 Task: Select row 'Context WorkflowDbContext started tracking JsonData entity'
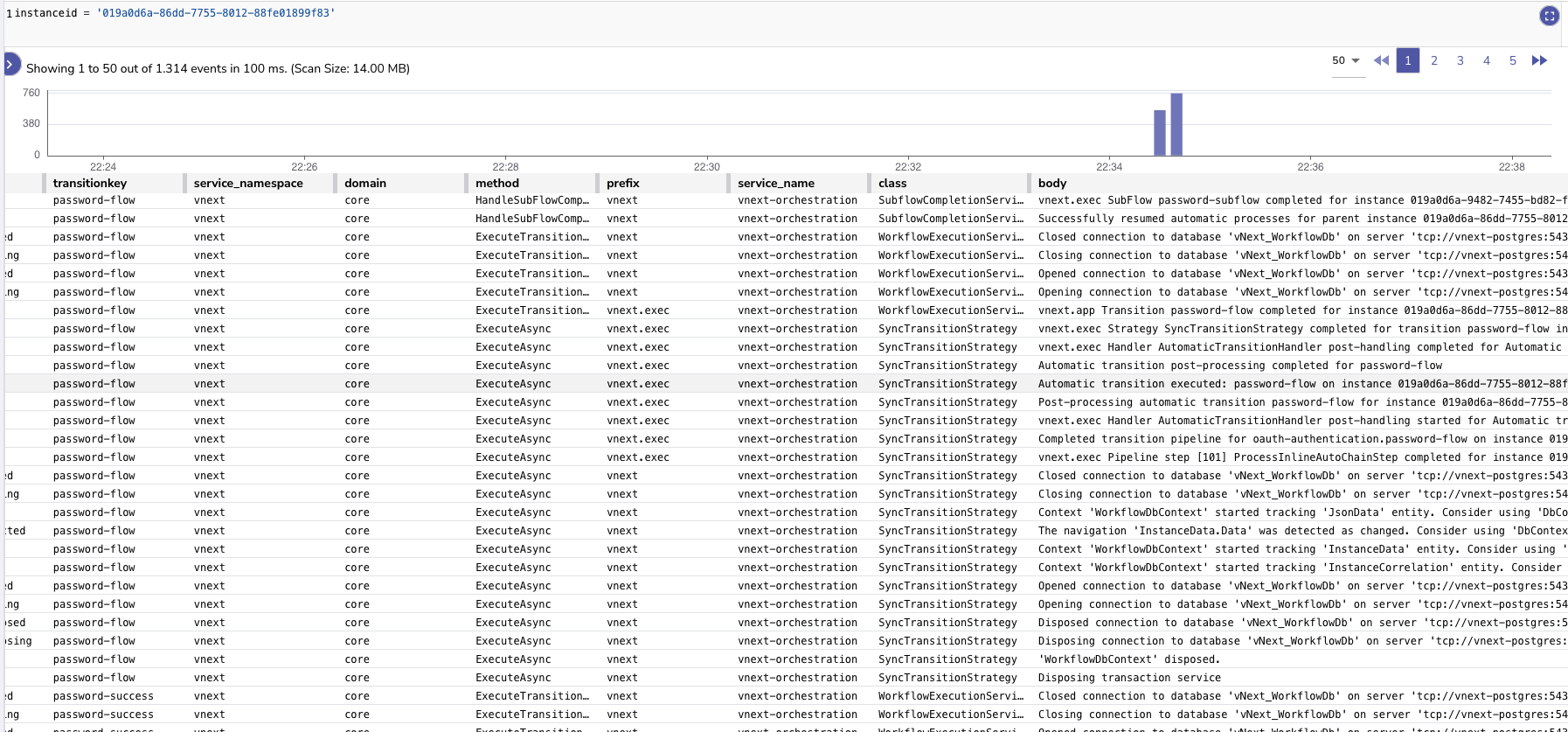pyautogui.click(x=787, y=512)
